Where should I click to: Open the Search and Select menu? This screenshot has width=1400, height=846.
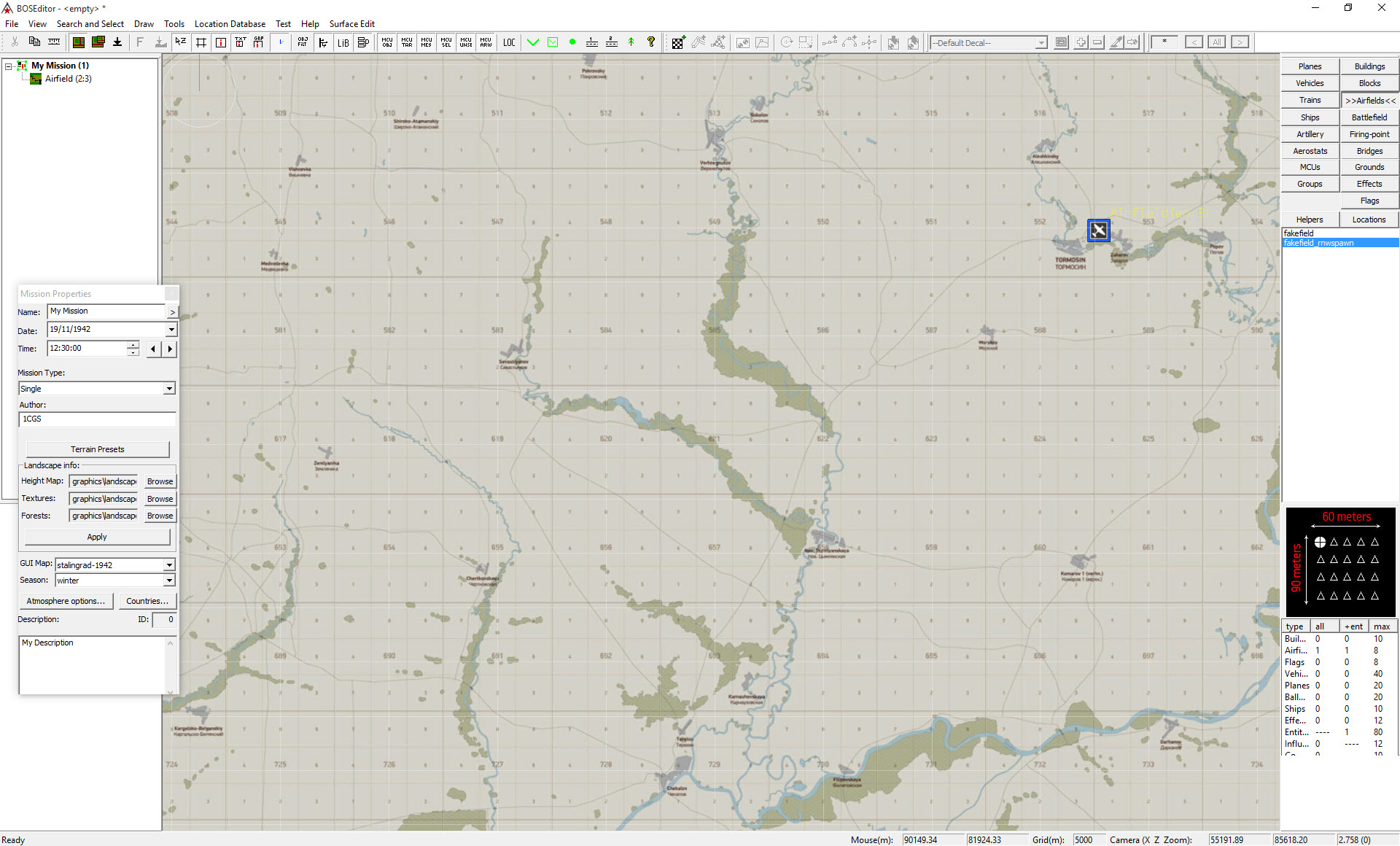[90, 24]
